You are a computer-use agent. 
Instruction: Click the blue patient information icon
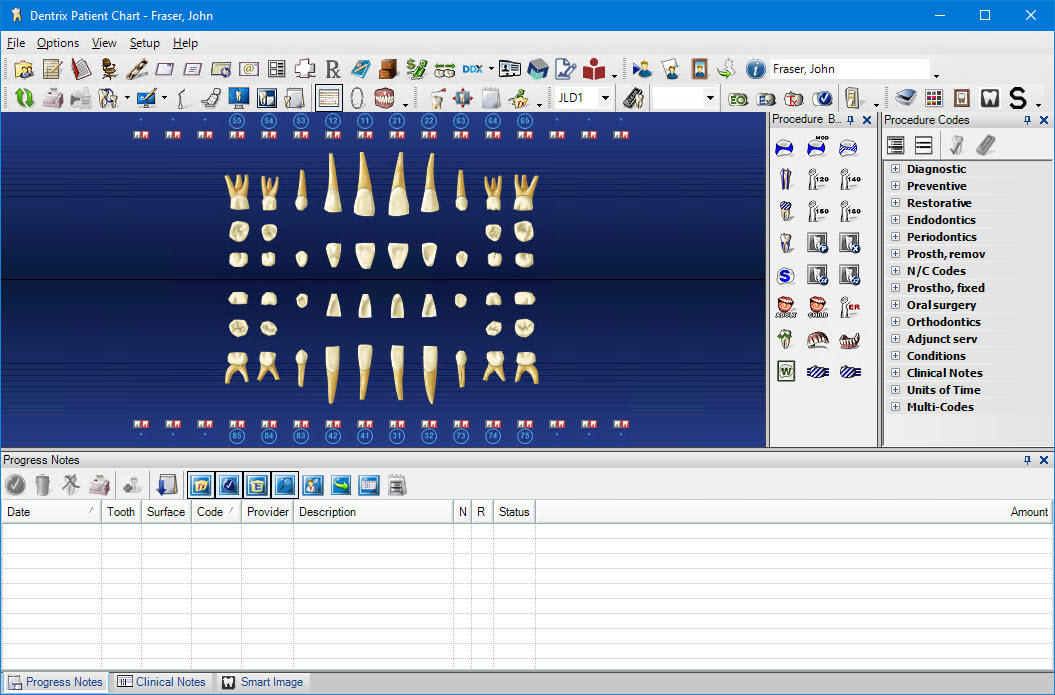[x=755, y=69]
